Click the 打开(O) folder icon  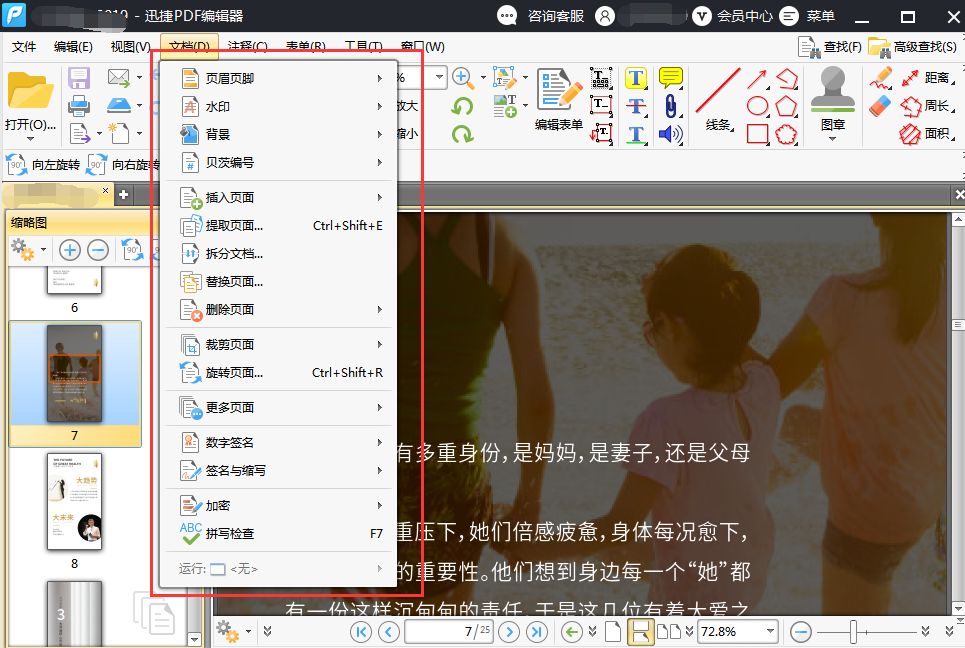(x=30, y=91)
